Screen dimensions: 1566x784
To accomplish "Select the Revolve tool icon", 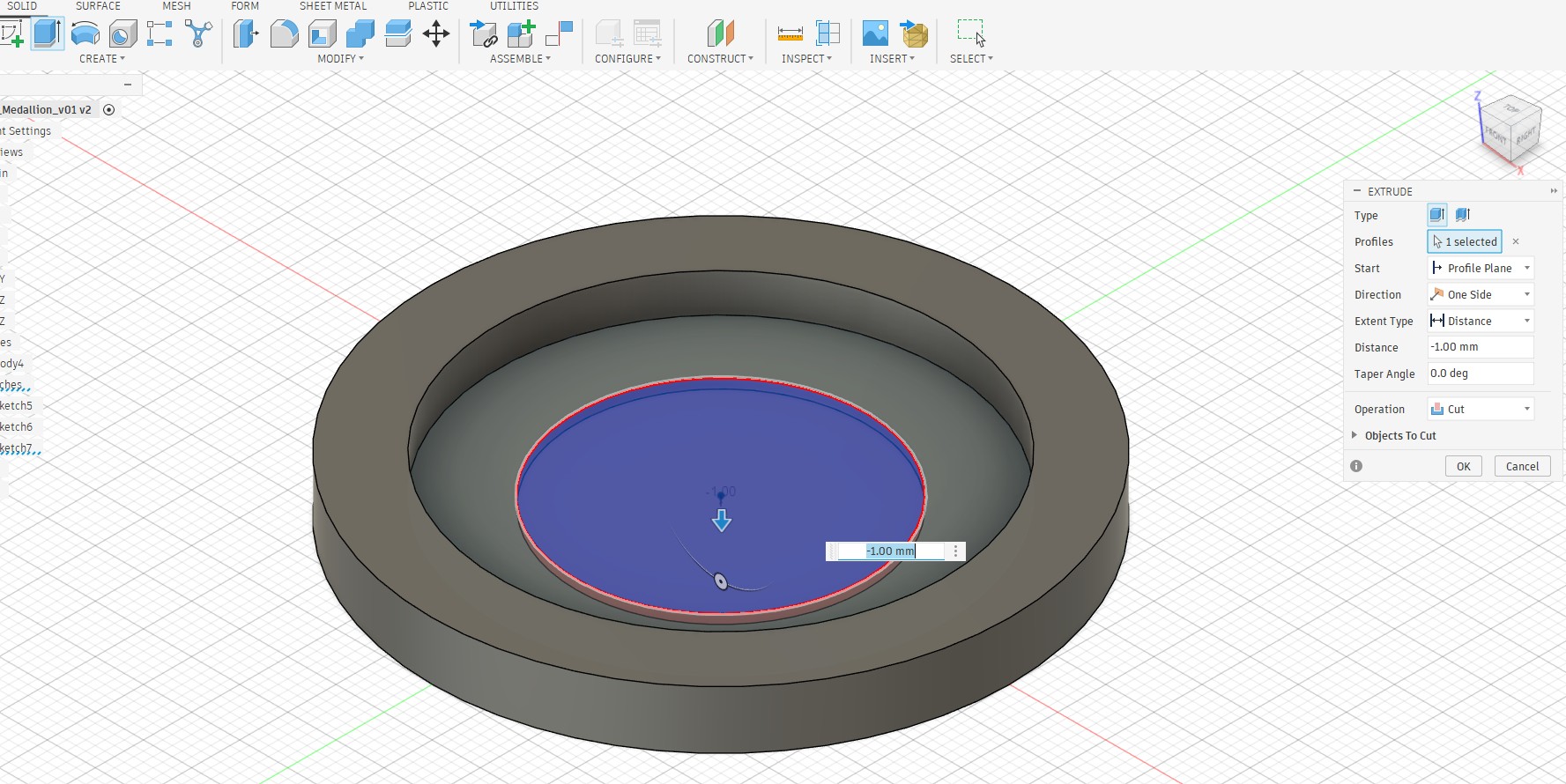I will (85, 34).
